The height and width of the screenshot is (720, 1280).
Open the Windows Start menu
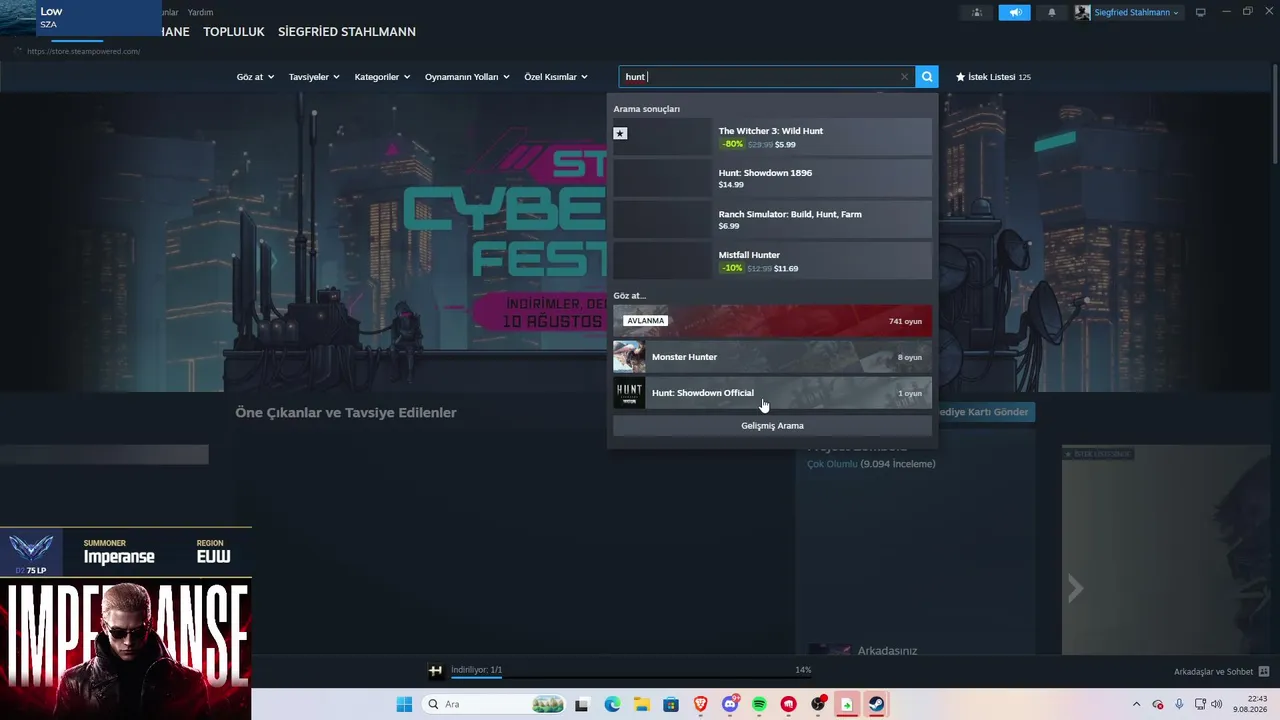pyautogui.click(x=404, y=704)
